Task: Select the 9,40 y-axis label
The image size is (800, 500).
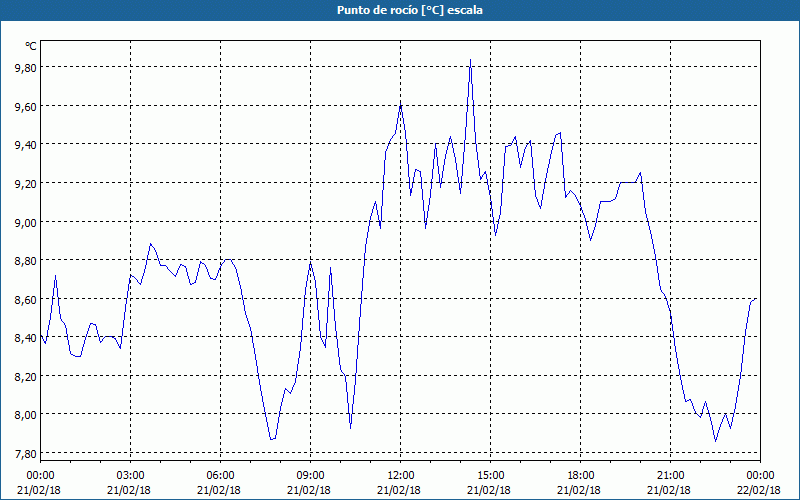Action: tap(26, 145)
